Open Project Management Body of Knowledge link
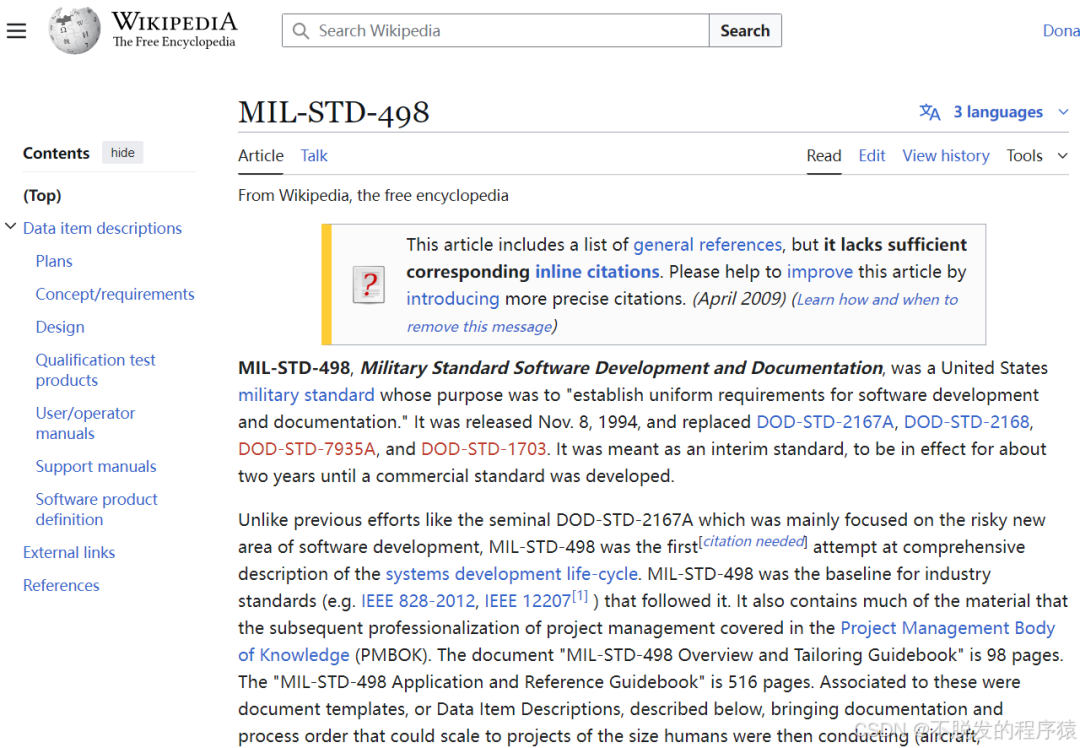 [947, 627]
